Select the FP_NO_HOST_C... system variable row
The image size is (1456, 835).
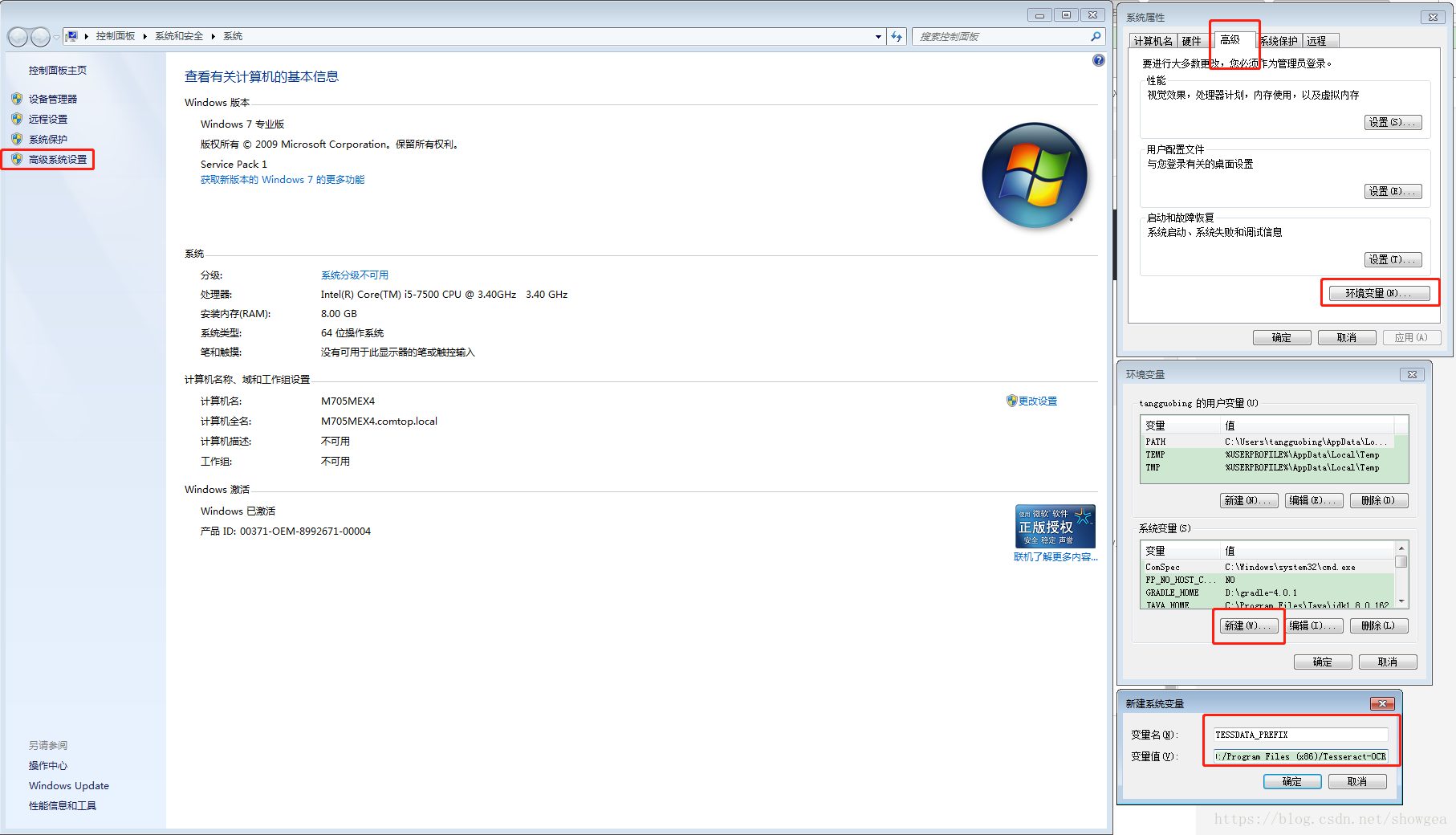click(1268, 580)
